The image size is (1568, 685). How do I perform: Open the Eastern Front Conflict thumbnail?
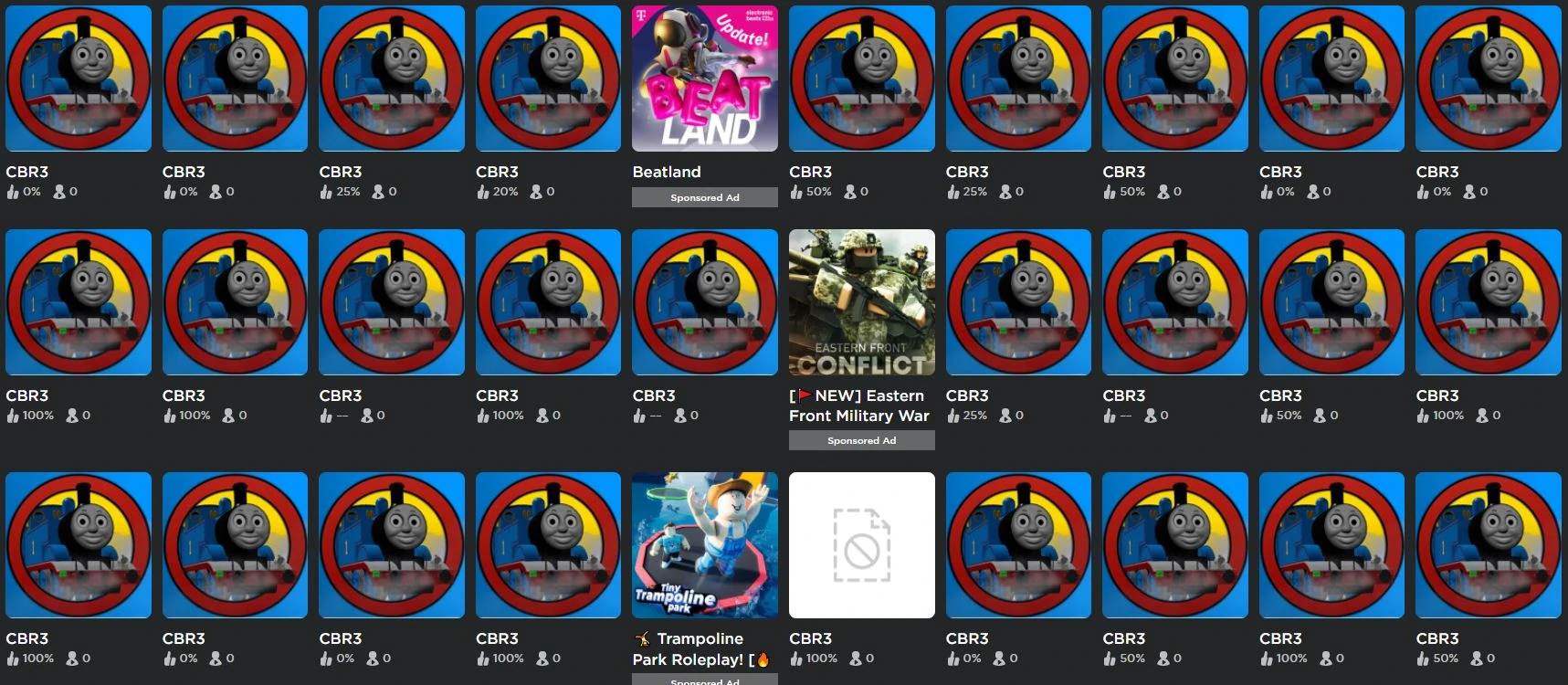862,302
